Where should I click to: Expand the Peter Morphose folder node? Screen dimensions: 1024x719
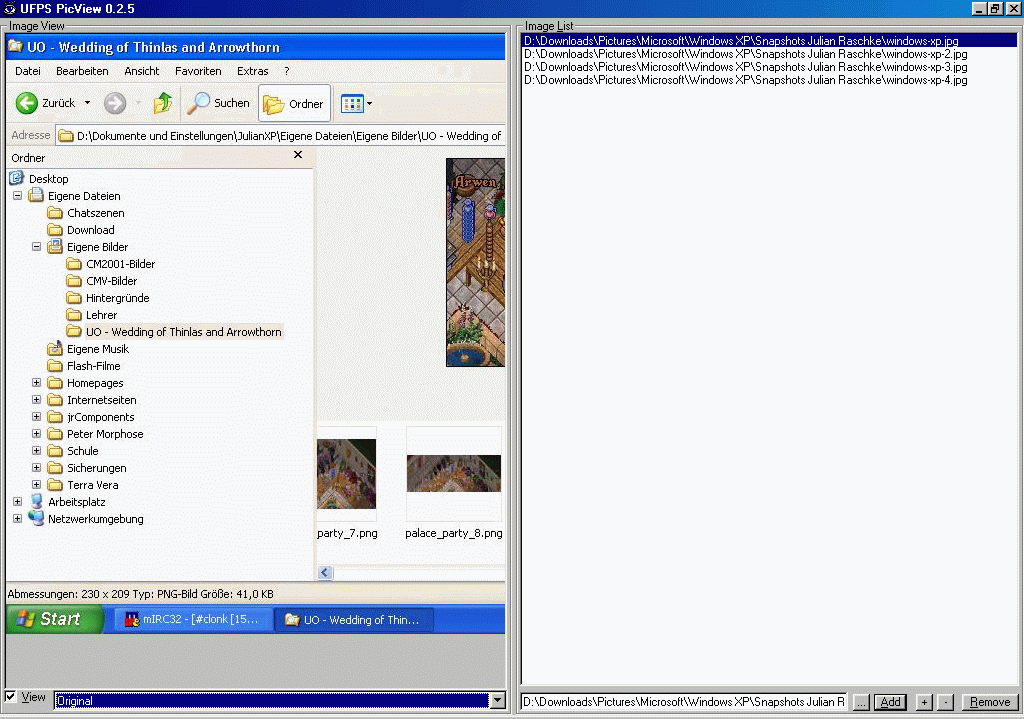pos(37,434)
